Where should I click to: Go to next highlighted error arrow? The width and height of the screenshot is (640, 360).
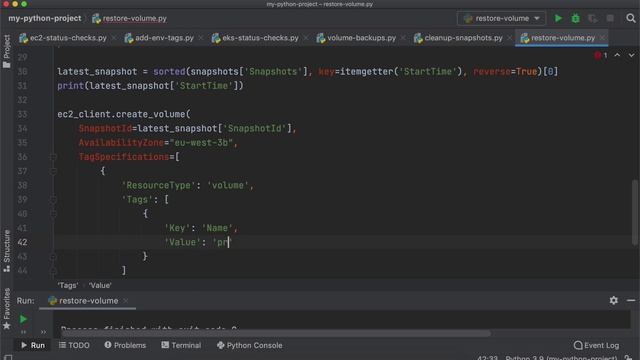[631, 55]
